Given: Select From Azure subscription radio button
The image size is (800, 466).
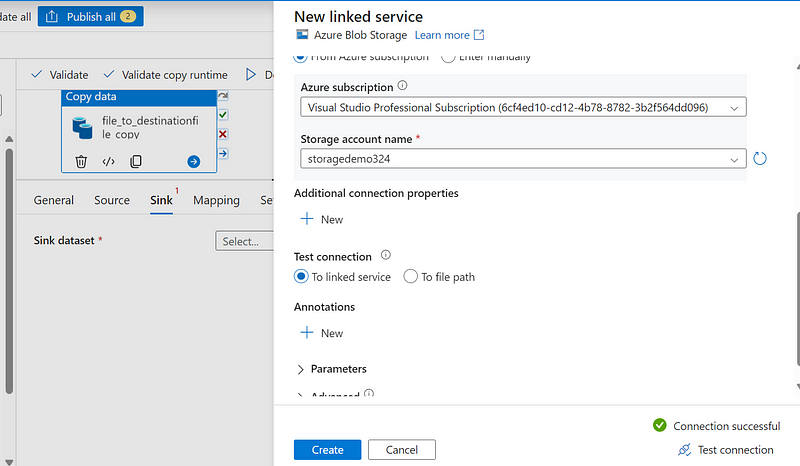Looking at the screenshot, I should tap(301, 56).
